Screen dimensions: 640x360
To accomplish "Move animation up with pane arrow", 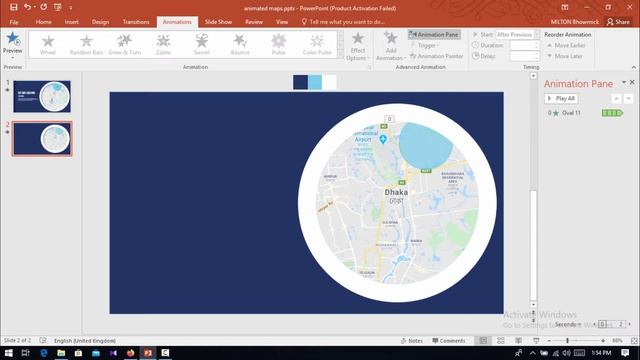I will (x=616, y=98).
